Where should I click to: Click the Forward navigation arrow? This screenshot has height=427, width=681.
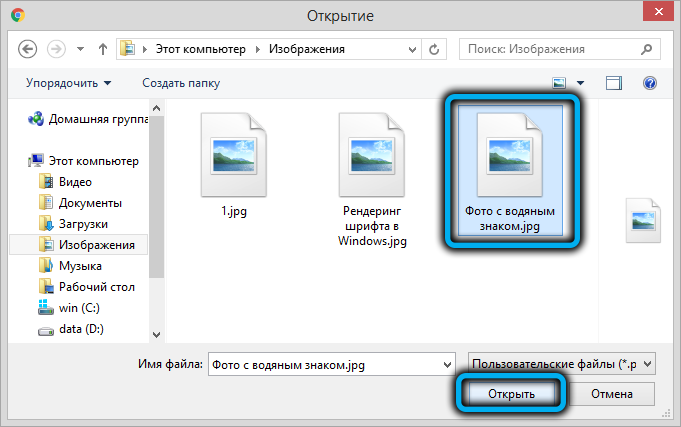(56, 49)
